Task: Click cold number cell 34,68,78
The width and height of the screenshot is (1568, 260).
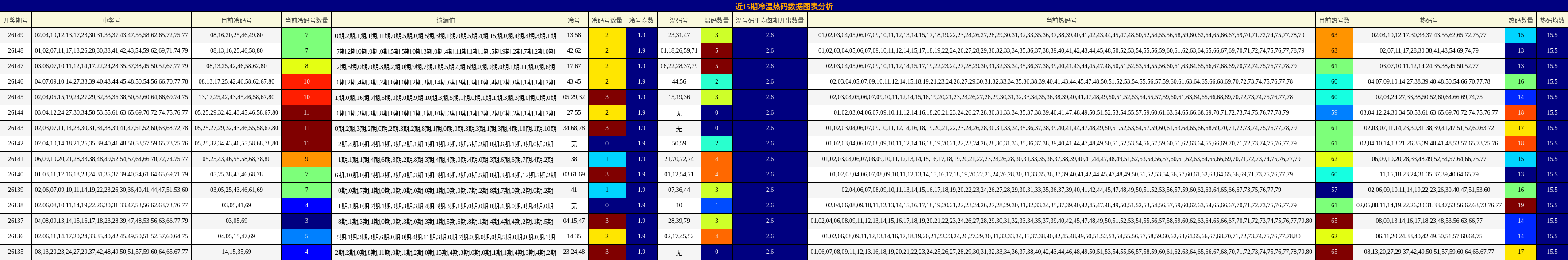Action: [x=574, y=128]
